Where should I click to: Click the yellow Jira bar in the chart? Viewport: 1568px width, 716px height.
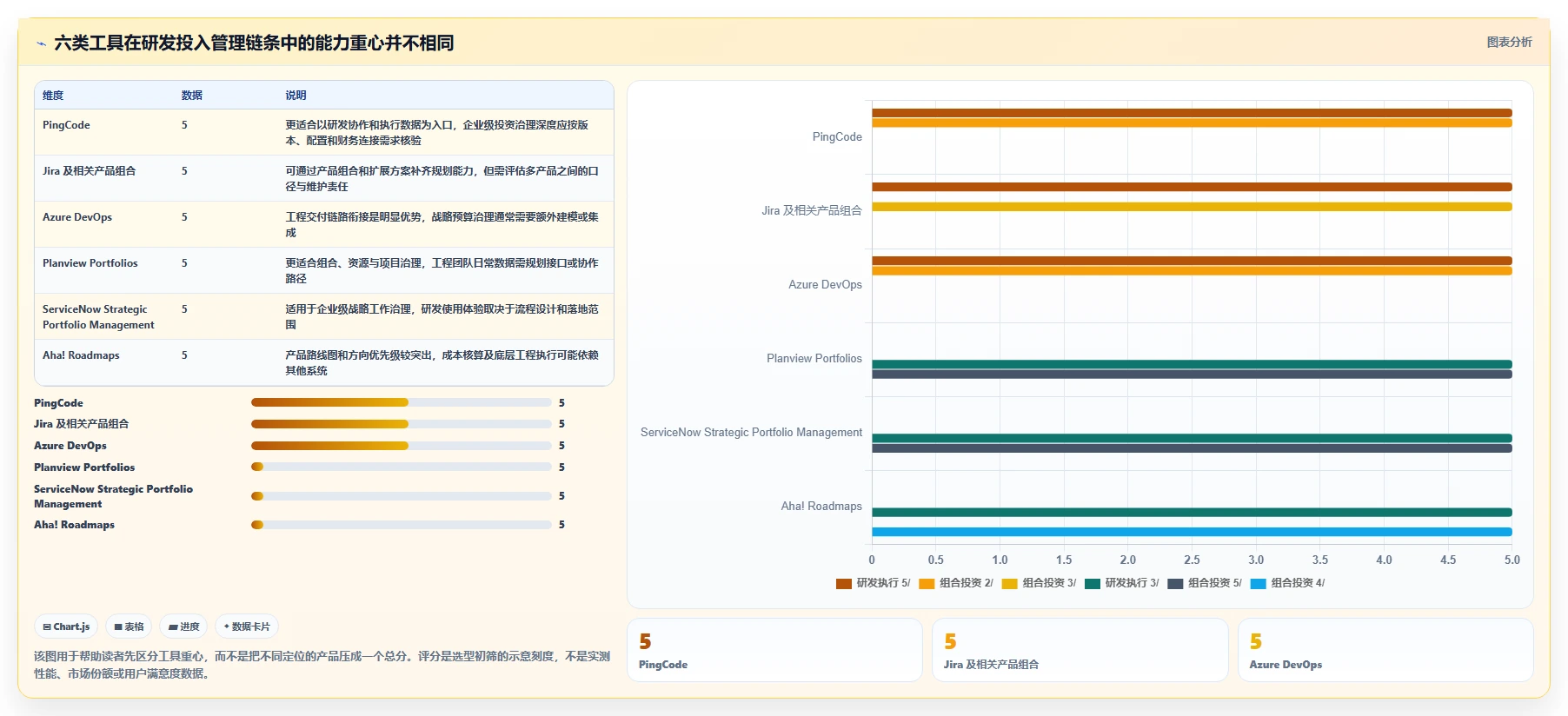tap(1192, 207)
